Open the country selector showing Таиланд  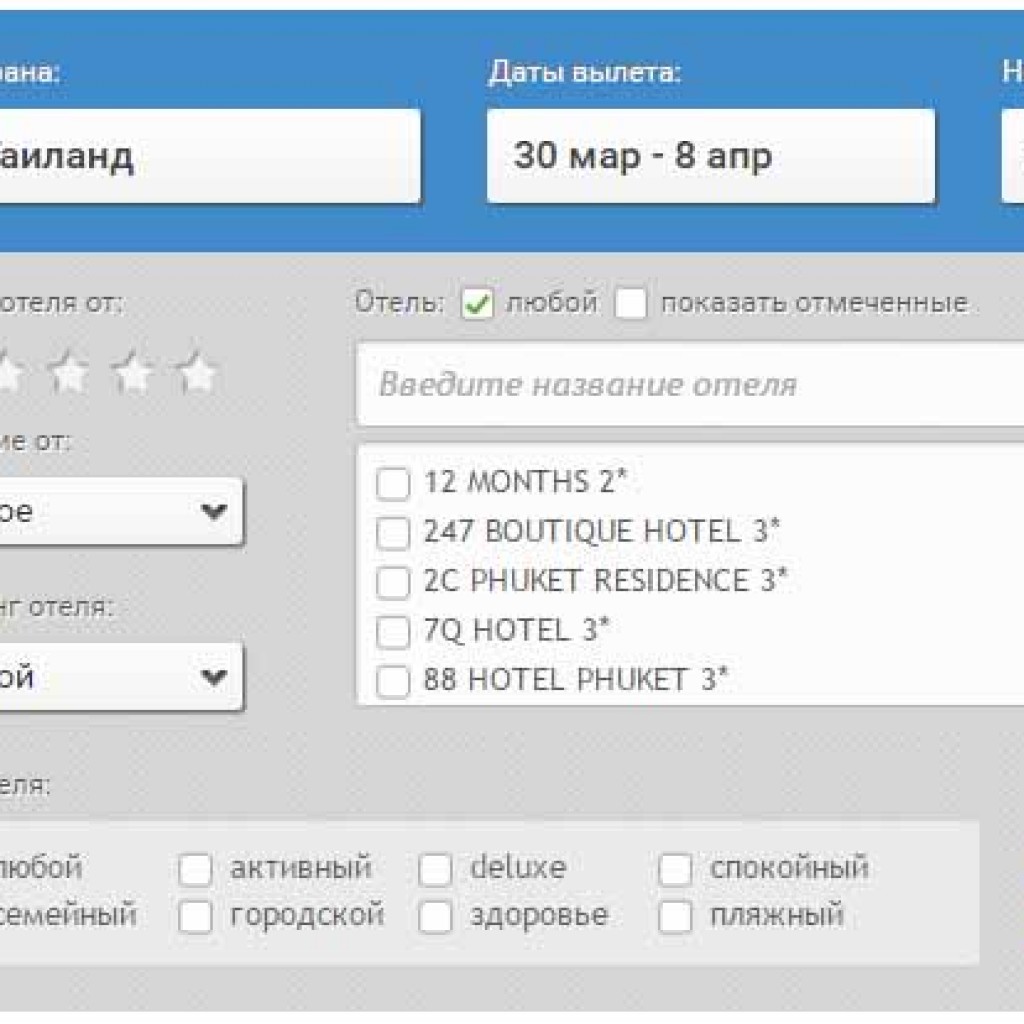[x=210, y=156]
